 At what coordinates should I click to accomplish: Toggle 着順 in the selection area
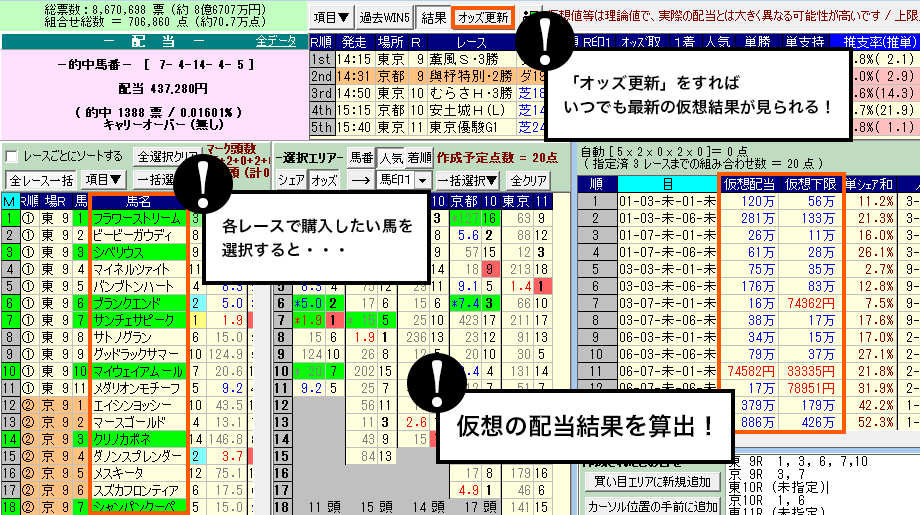pyautogui.click(x=419, y=157)
